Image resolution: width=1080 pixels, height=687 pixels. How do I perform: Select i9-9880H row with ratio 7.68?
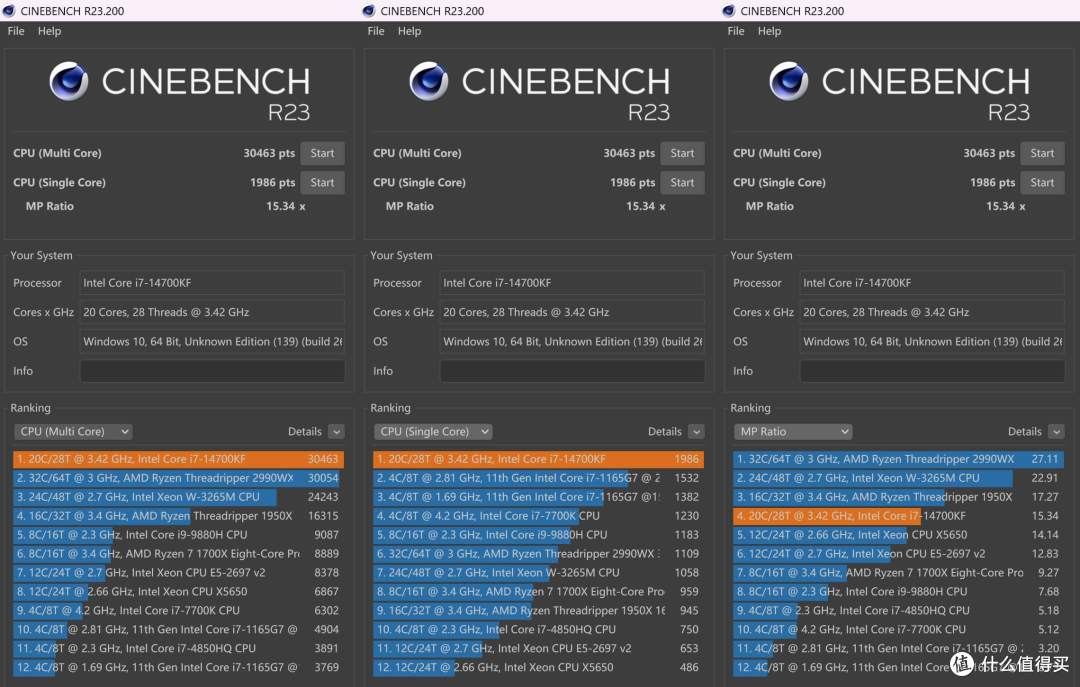[899, 591]
